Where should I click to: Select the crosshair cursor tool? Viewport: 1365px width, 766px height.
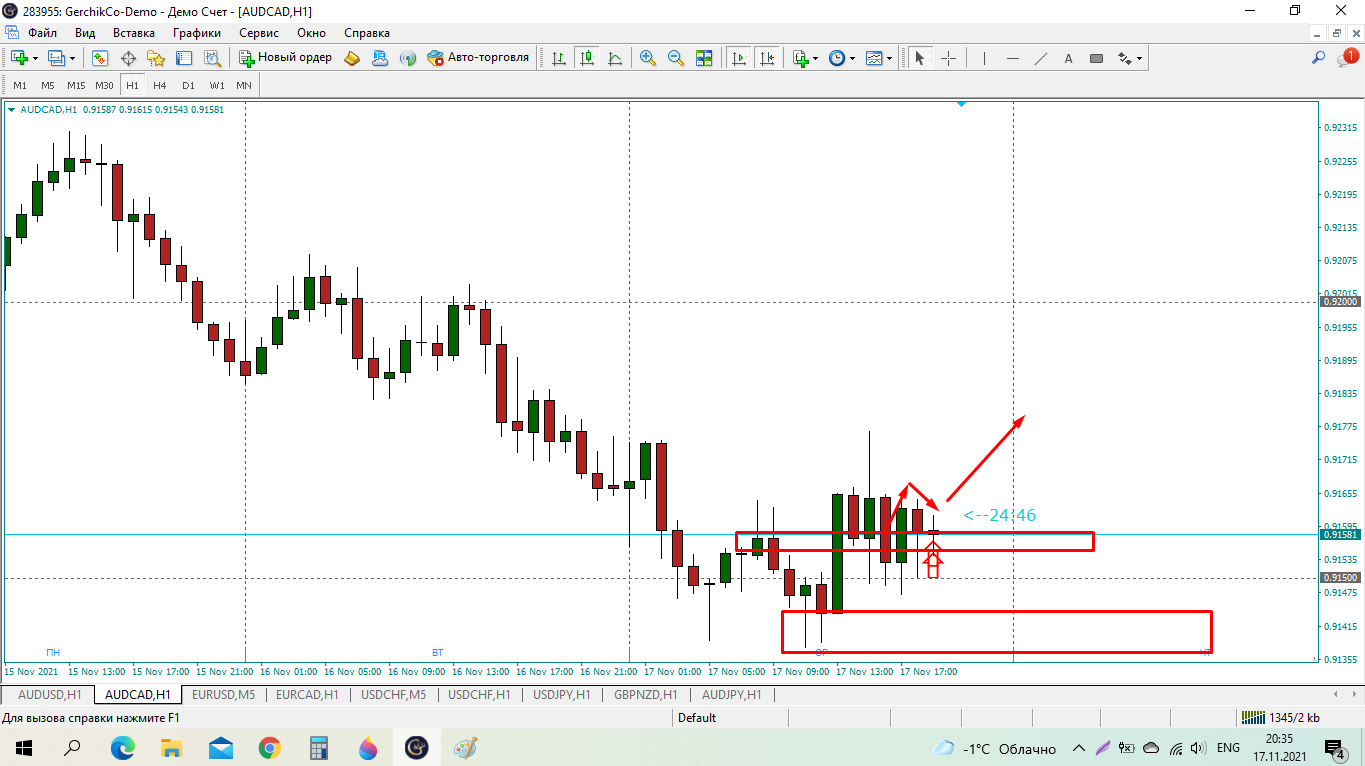pyautogui.click(x=948, y=58)
